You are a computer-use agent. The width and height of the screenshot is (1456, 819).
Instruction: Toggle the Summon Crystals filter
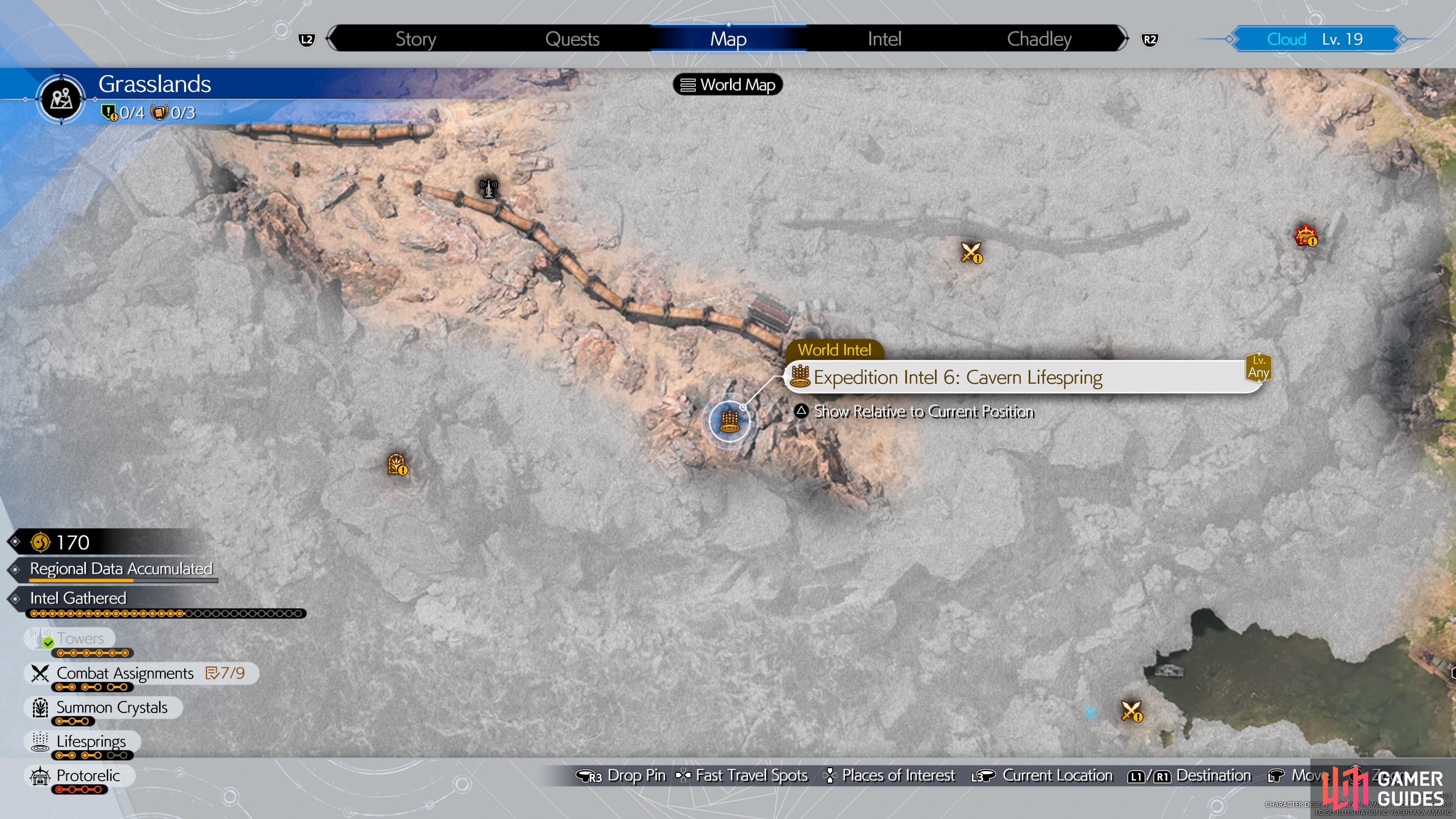tap(103, 707)
